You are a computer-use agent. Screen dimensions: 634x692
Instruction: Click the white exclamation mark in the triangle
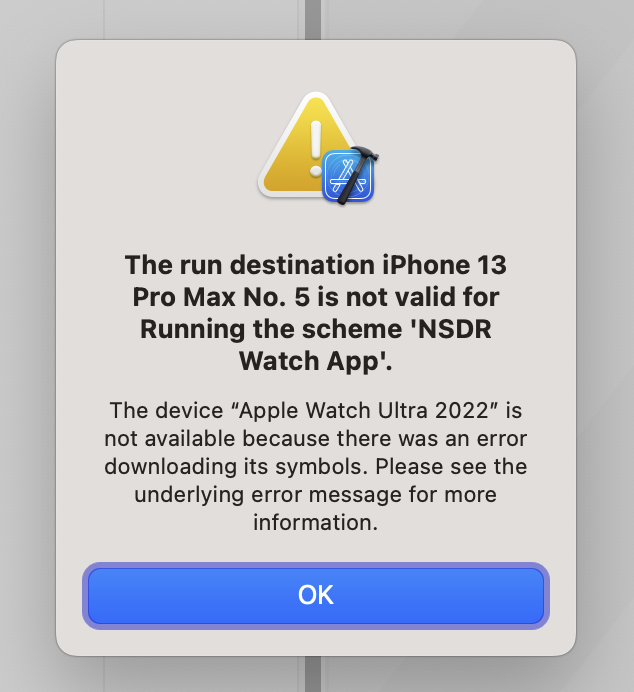pos(315,149)
